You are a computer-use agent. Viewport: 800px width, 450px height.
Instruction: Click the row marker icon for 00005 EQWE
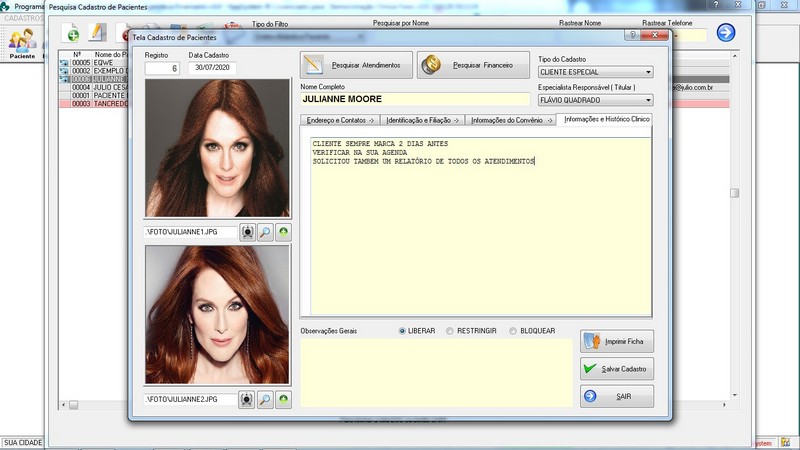(x=64, y=63)
